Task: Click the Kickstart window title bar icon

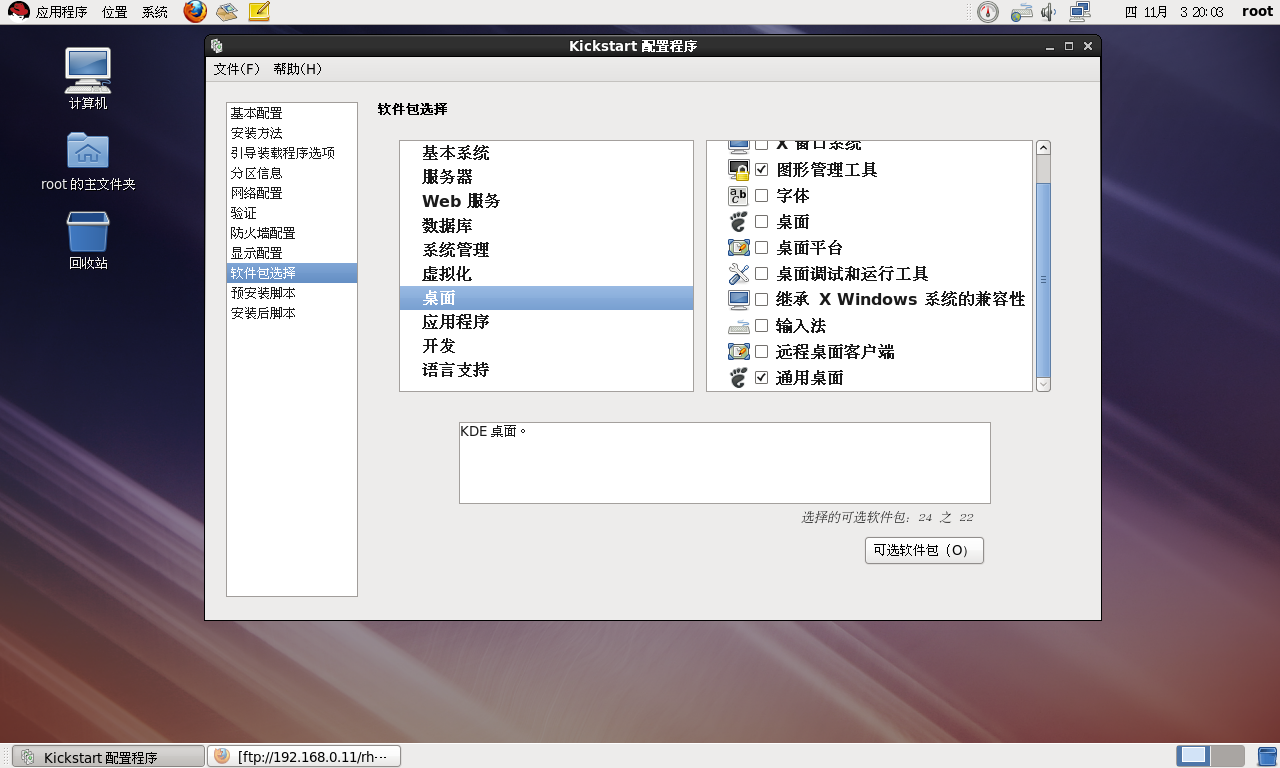Action: (217, 46)
